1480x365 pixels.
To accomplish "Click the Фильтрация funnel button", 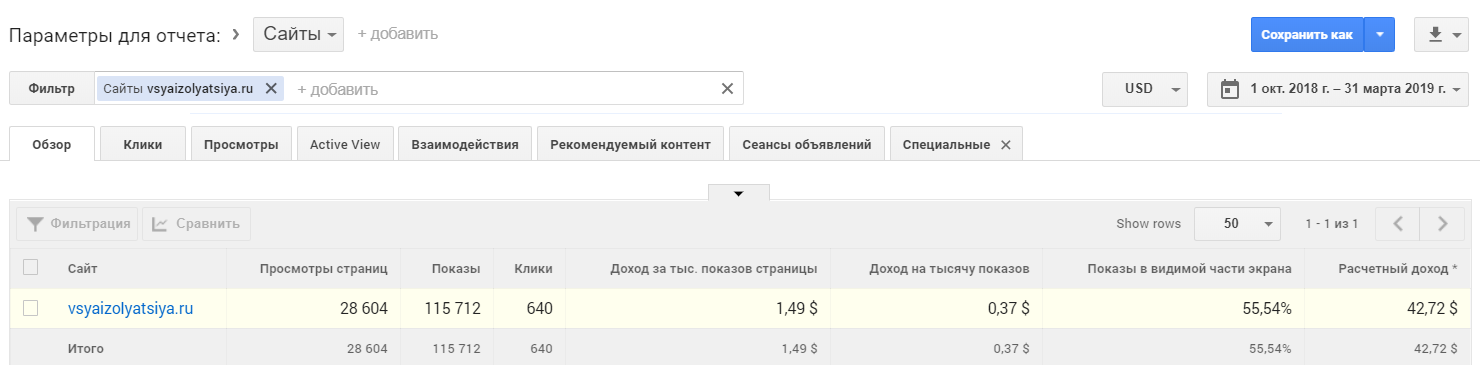I will click(x=77, y=224).
